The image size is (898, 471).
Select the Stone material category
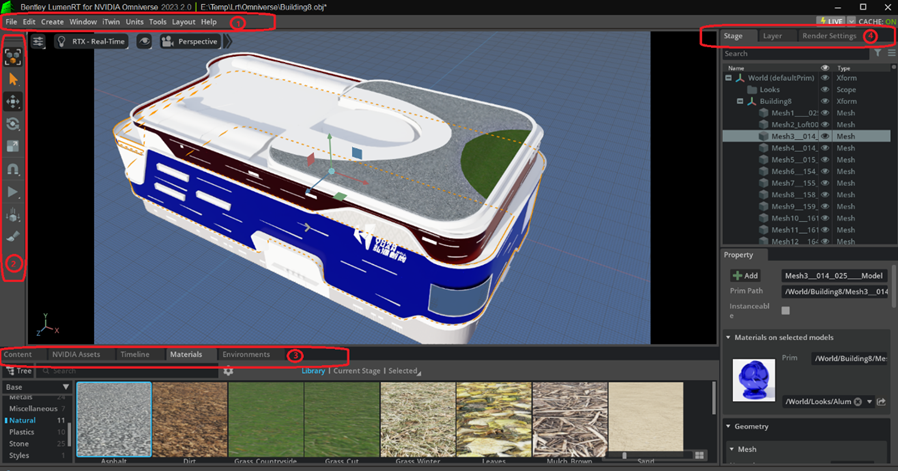pyautogui.click(x=19, y=443)
